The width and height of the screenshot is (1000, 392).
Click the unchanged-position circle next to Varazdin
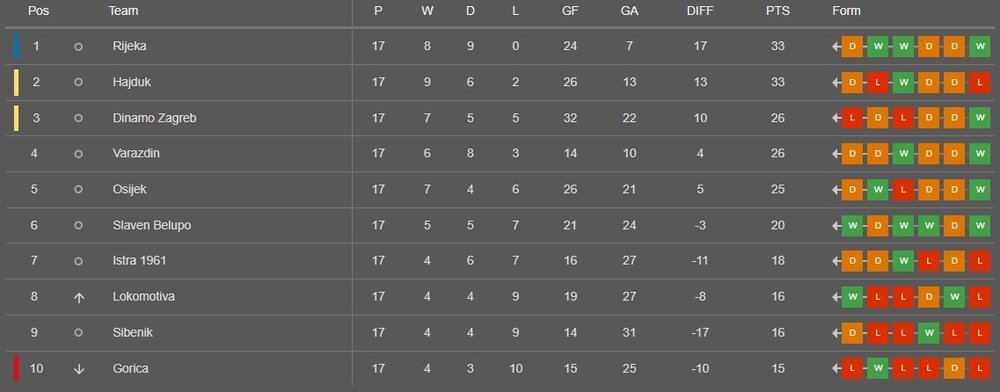(78, 154)
